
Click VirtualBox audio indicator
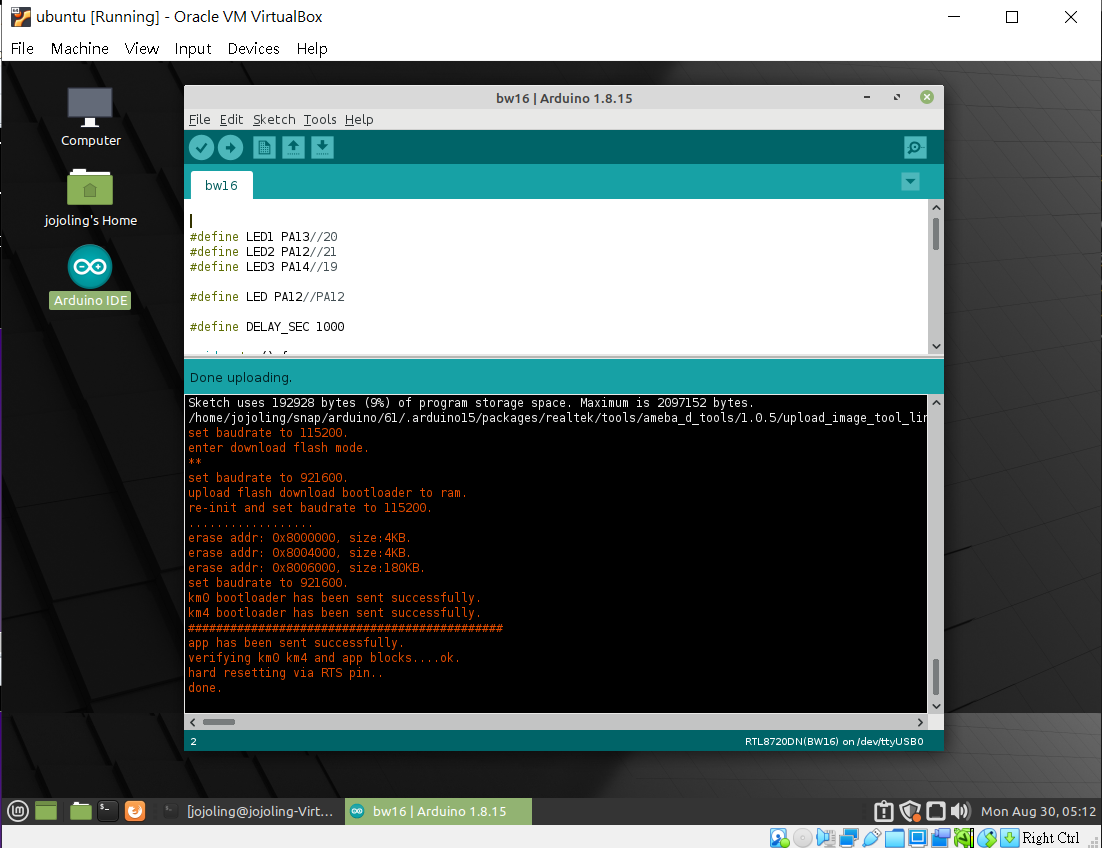point(826,837)
